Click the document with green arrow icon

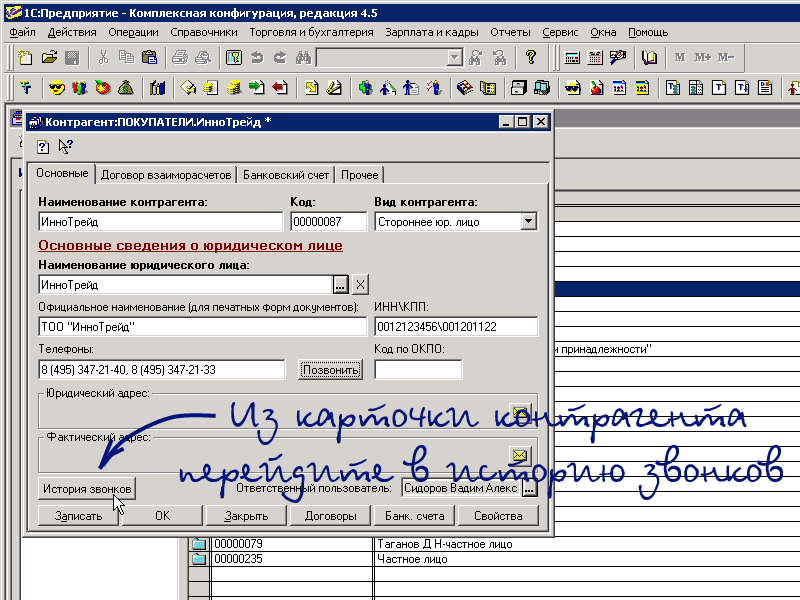point(257,88)
